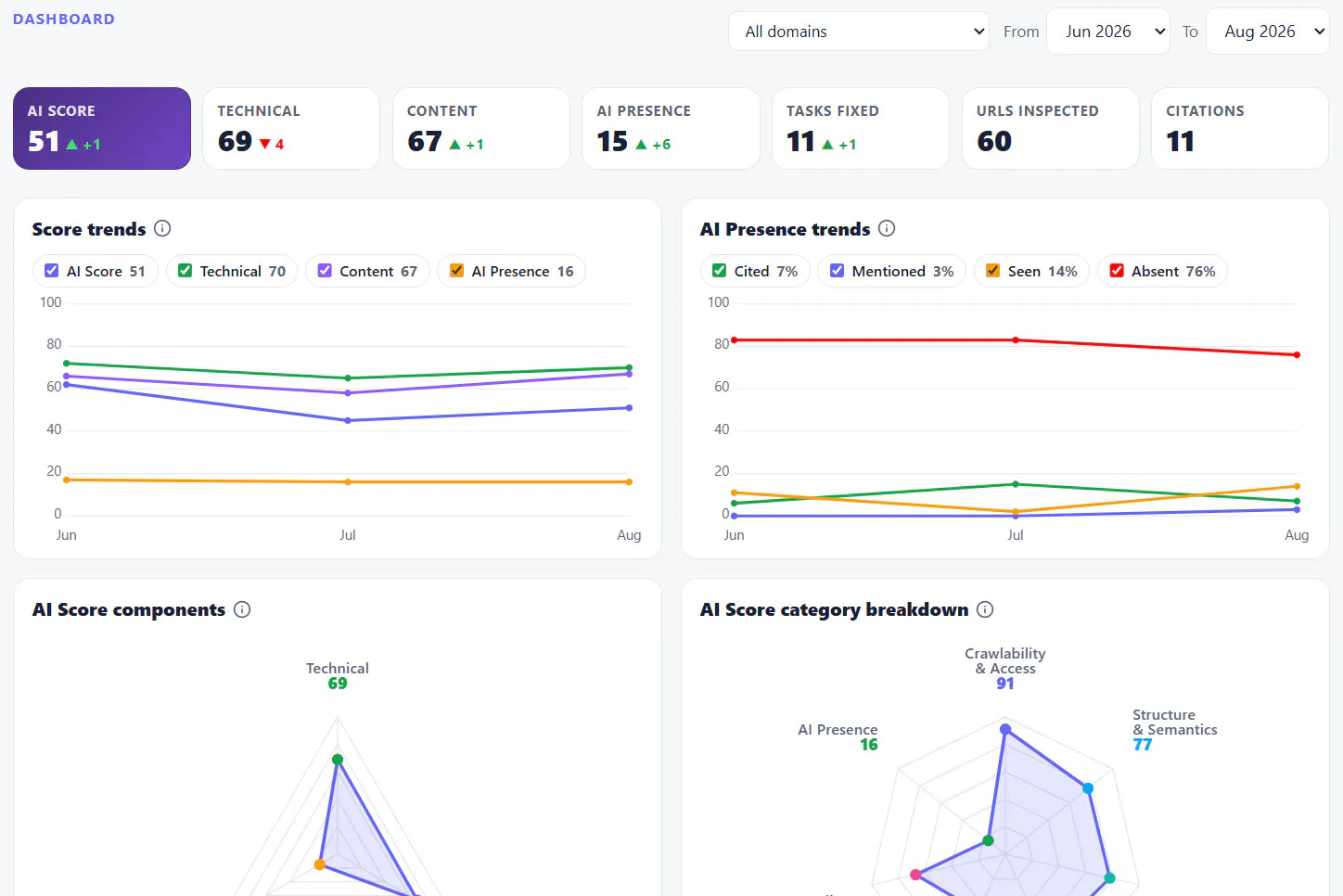This screenshot has height=896, width=1343.
Task: Open the Score trends info icon
Action: pyautogui.click(x=162, y=228)
